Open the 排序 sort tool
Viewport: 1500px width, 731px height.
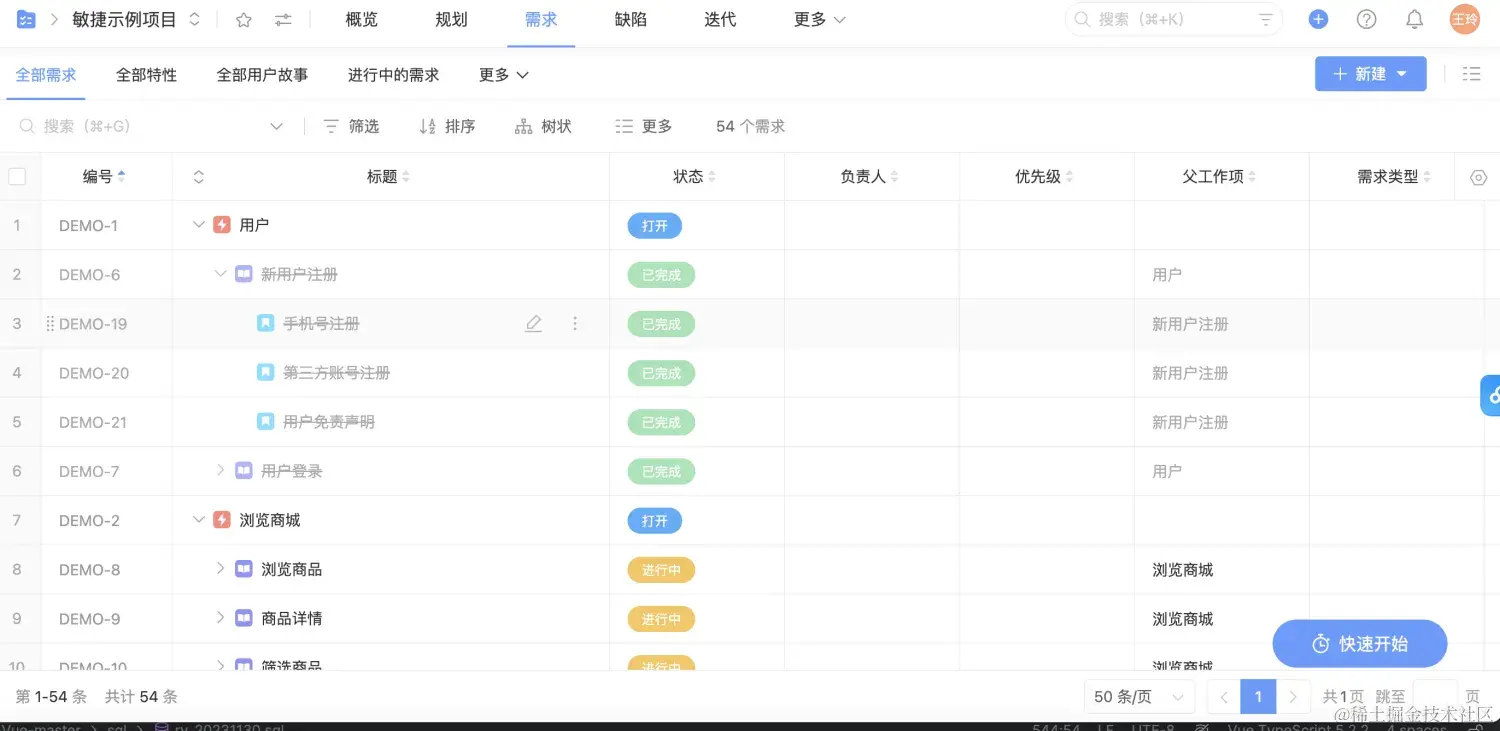(447, 126)
